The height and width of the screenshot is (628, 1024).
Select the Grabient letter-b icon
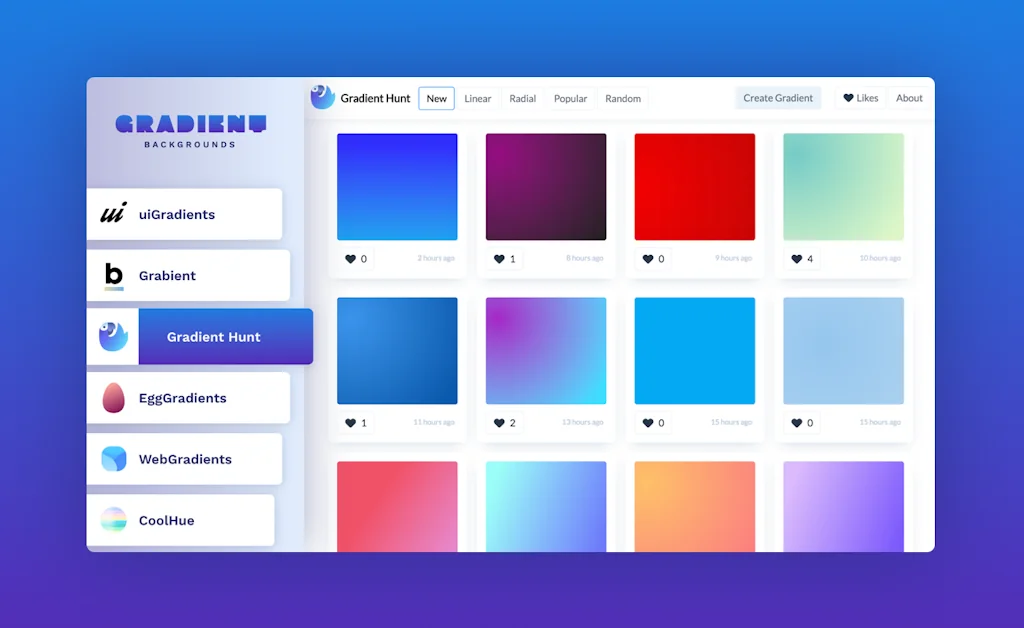coord(114,275)
